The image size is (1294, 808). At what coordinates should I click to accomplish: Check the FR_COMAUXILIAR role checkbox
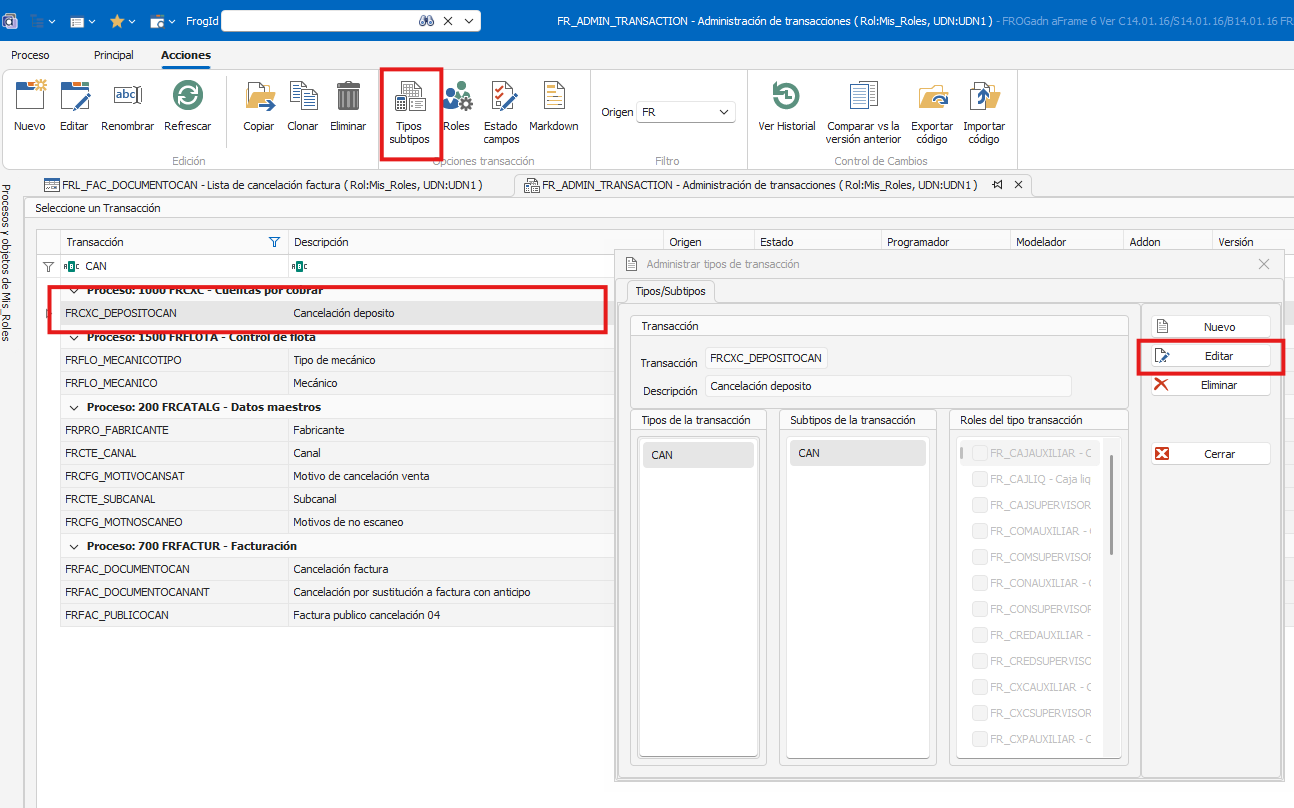click(x=980, y=531)
